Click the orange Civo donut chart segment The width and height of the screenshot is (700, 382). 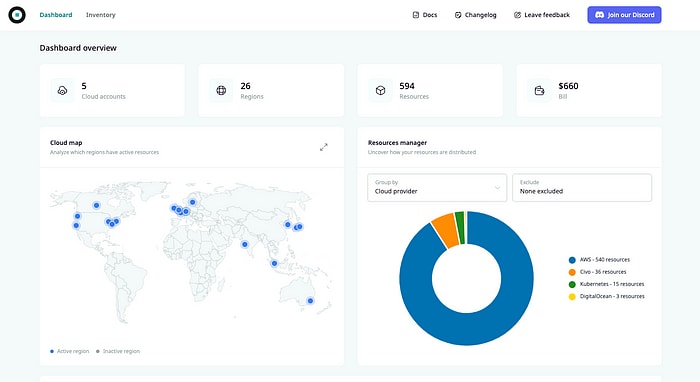coord(444,231)
